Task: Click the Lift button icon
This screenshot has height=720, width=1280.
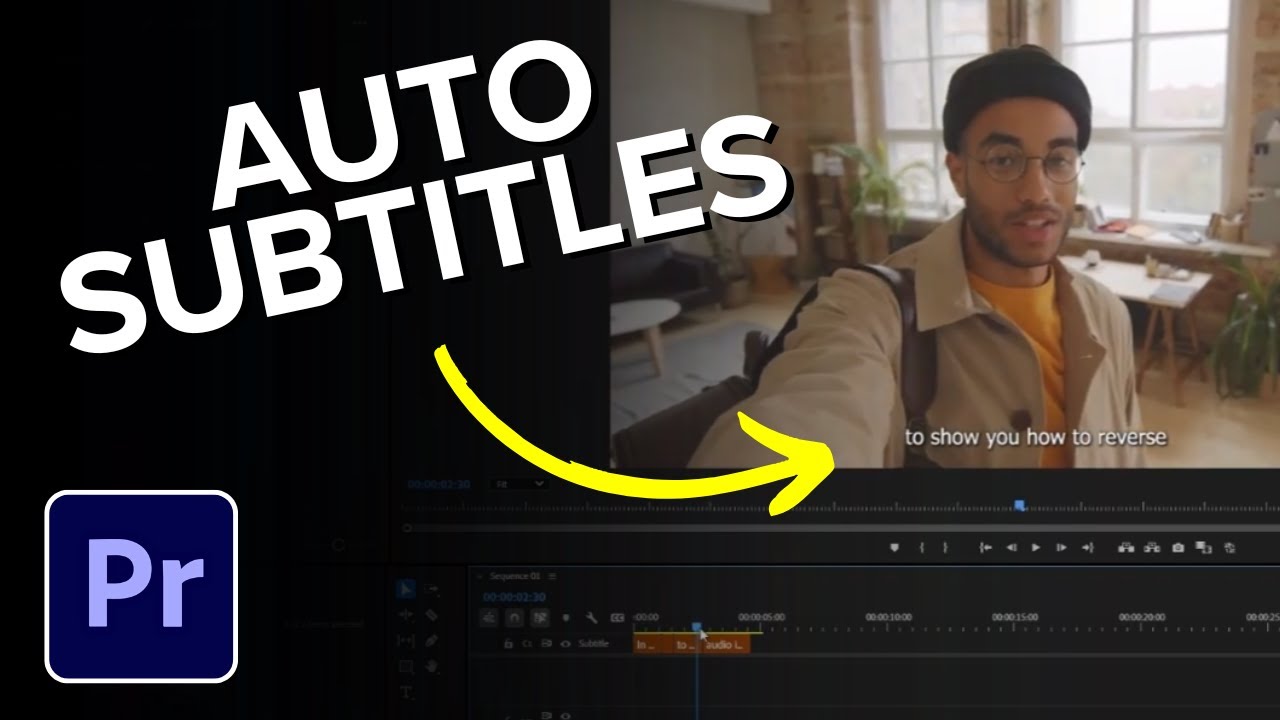Action: click(1126, 547)
